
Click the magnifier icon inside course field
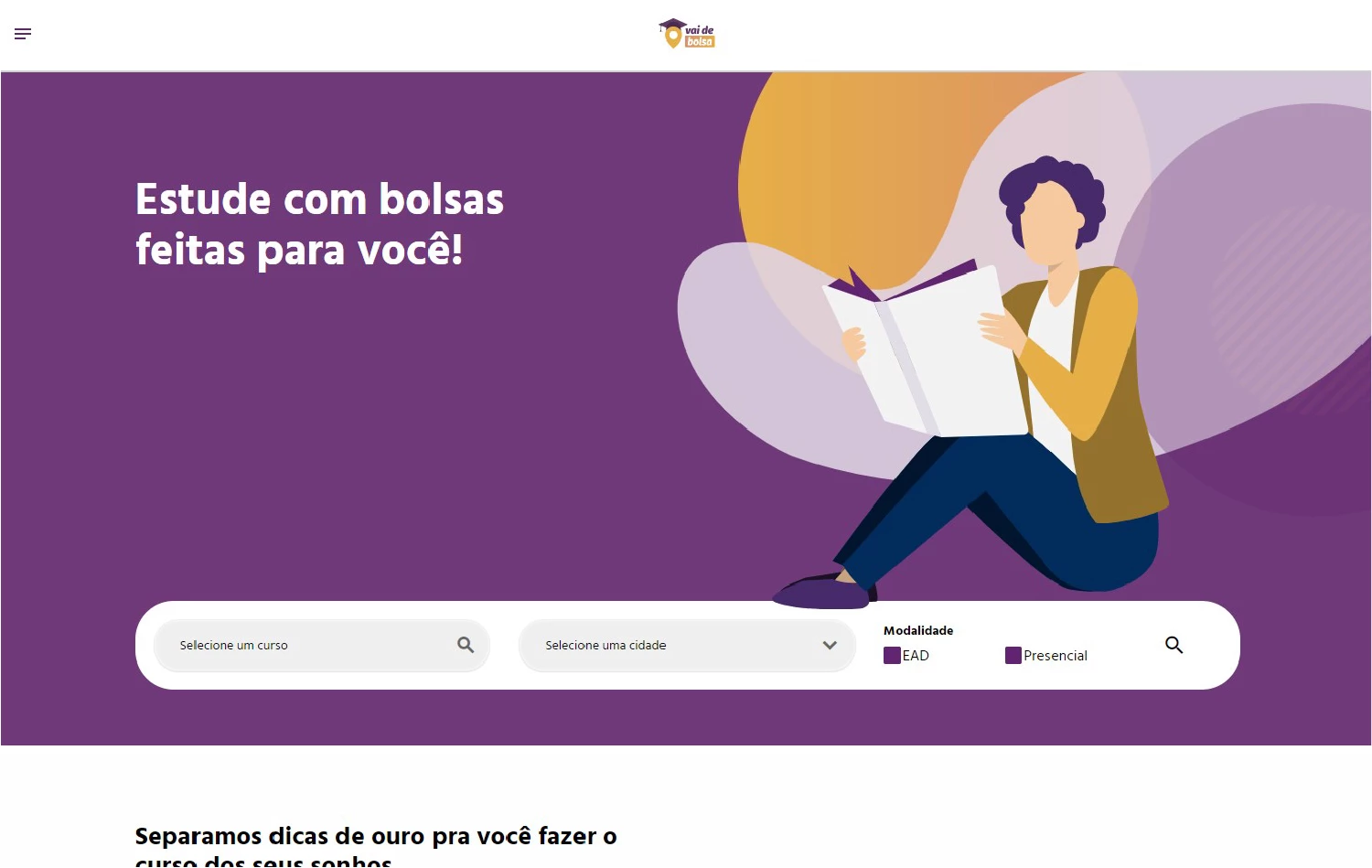(466, 645)
